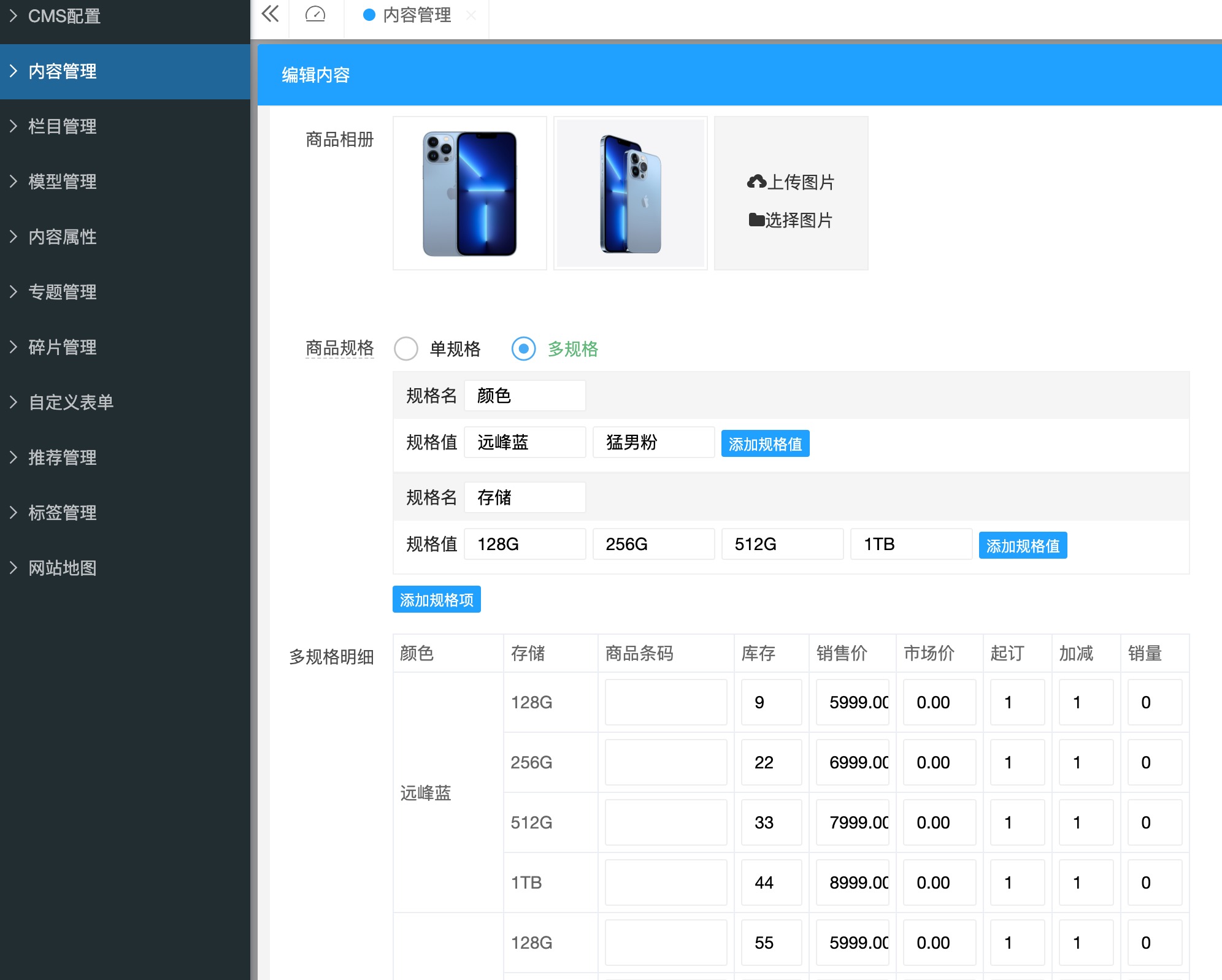Viewport: 1222px width, 980px height.
Task: Click the 添加规格项 button
Action: [x=436, y=599]
